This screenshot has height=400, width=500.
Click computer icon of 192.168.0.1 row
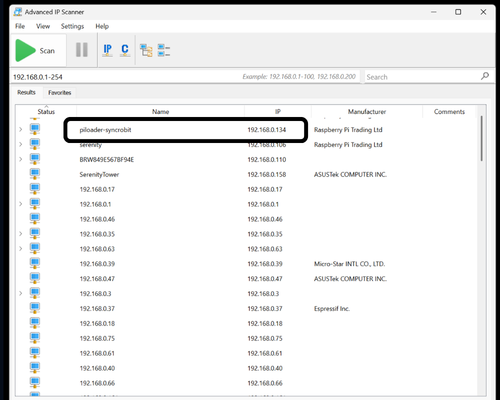tap(35, 204)
